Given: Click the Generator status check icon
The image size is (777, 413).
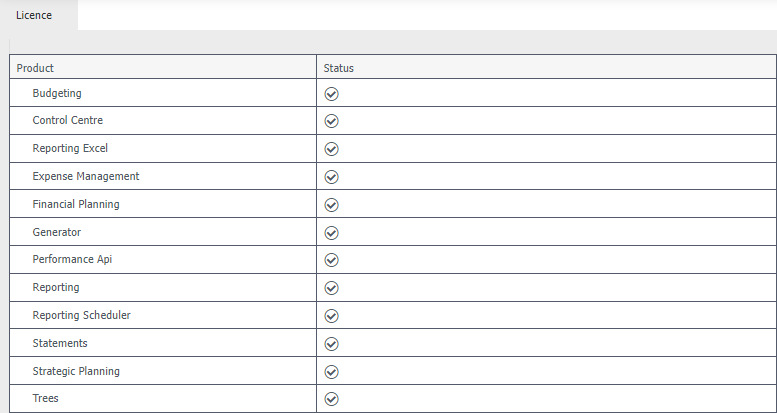Looking at the screenshot, I should 332,233.
